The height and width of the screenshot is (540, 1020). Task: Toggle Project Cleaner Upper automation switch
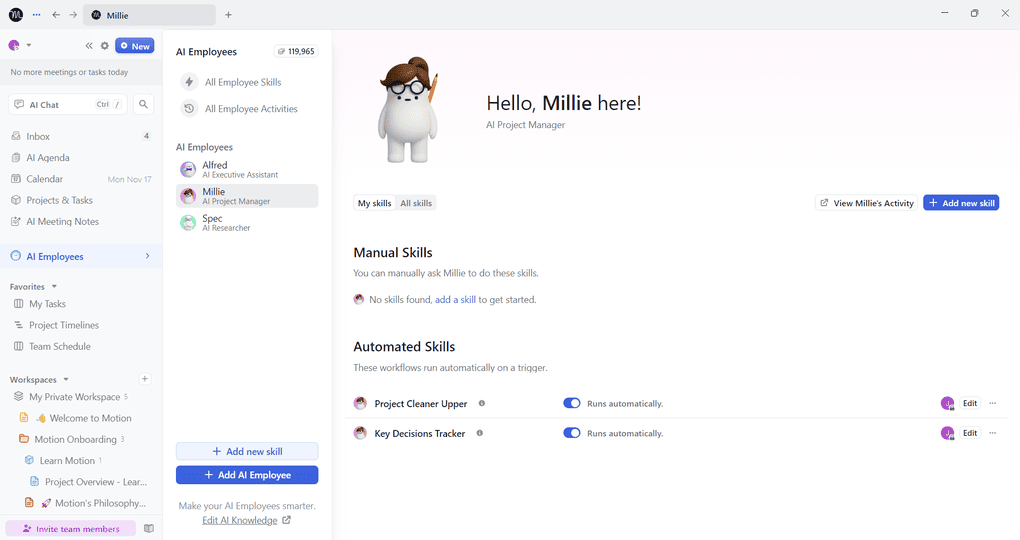(572, 403)
